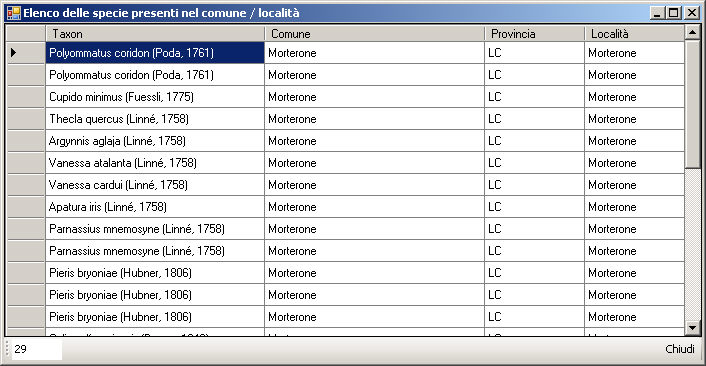Click the vertical scrollbar thumb
Image resolution: width=706 pixels, height=366 pixels.
coord(692,104)
